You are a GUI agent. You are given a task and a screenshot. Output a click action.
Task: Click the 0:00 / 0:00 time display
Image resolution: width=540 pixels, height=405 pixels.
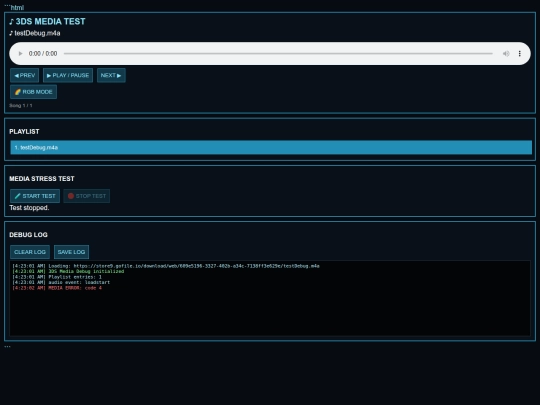pyautogui.click(x=43, y=54)
